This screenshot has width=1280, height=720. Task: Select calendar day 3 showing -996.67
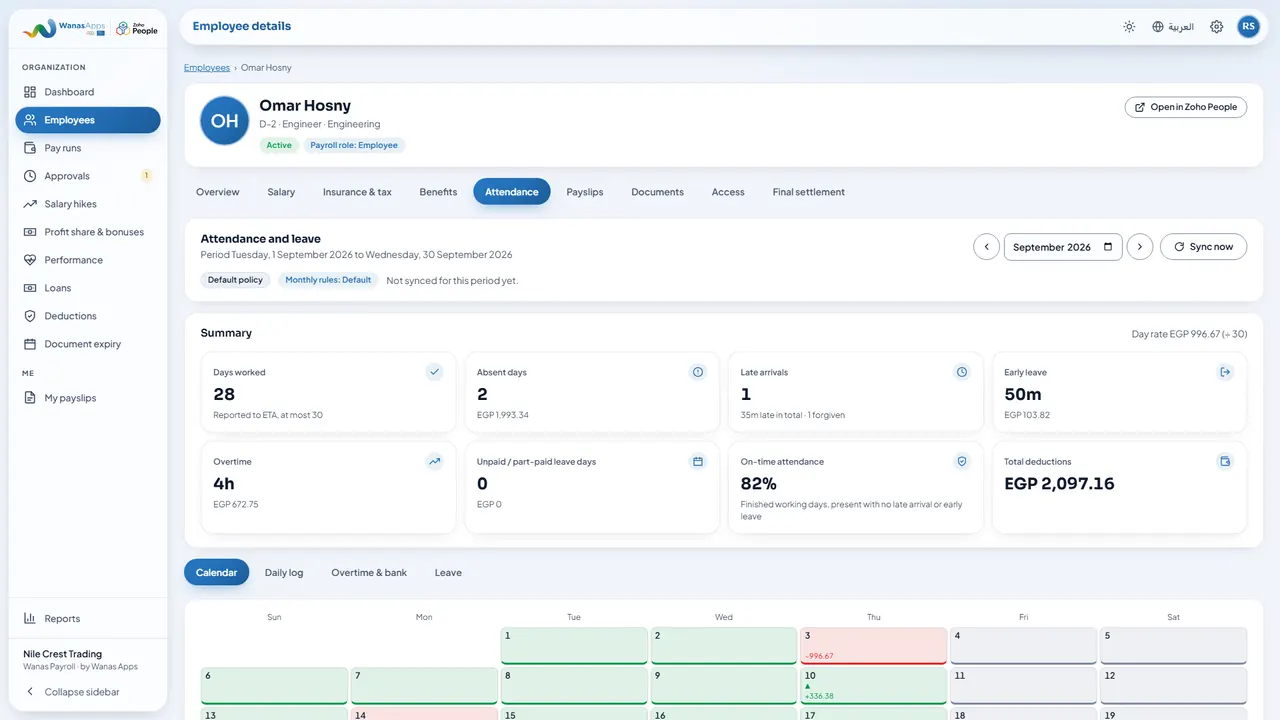pos(873,646)
